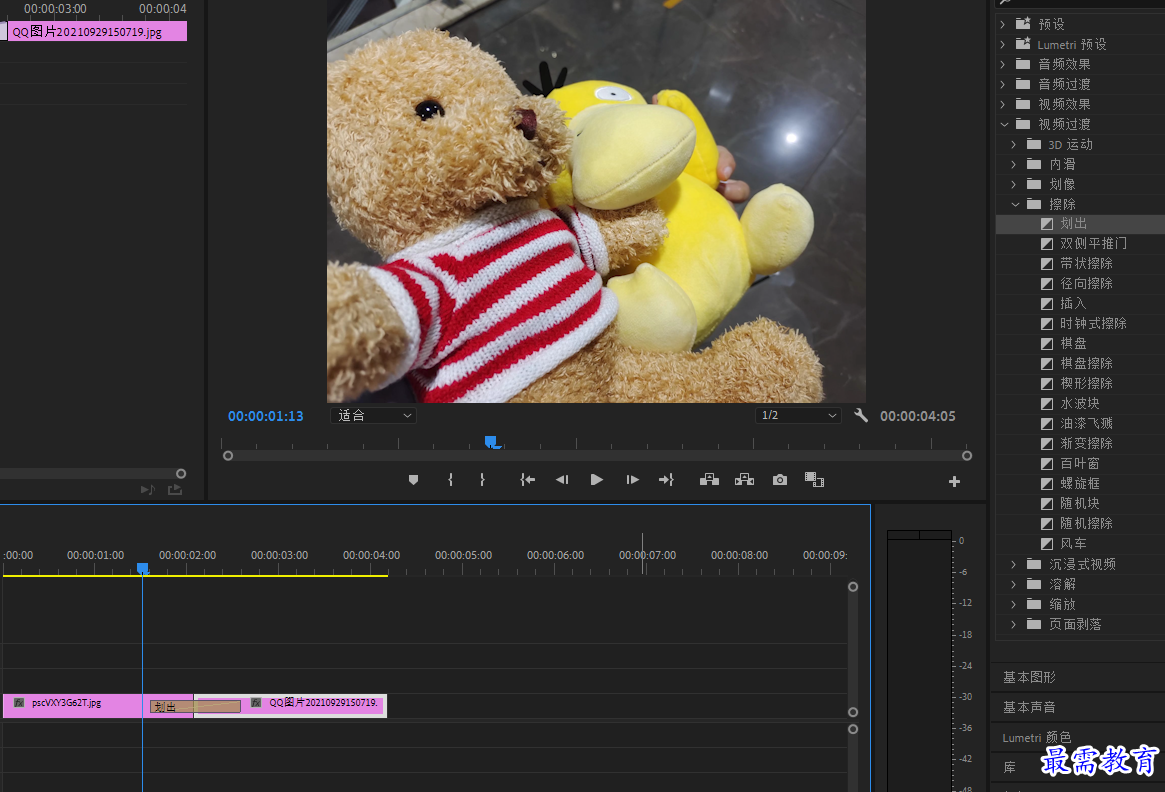The image size is (1165, 792).
Task: Select QQ图片20210929150719 clip in timeline
Action: [x=312, y=706]
